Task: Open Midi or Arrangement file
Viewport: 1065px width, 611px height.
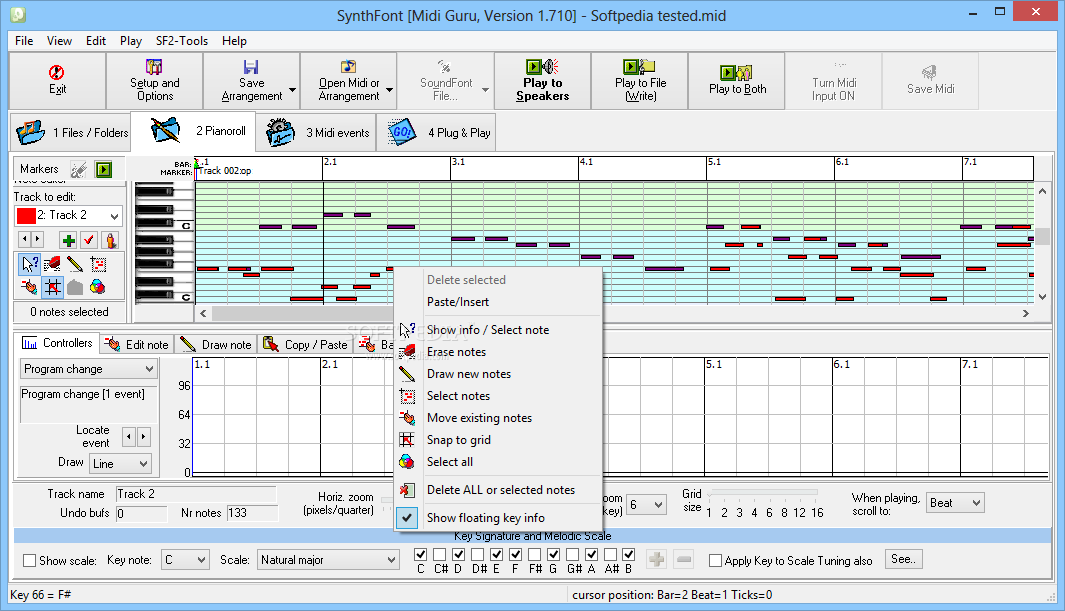Action: tap(349, 80)
